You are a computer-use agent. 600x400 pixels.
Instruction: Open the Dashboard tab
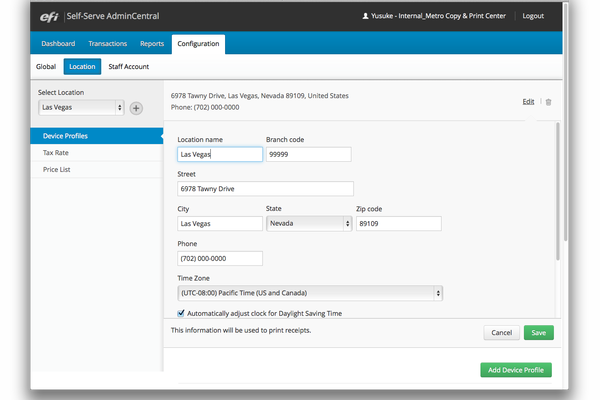pyautogui.click(x=58, y=44)
